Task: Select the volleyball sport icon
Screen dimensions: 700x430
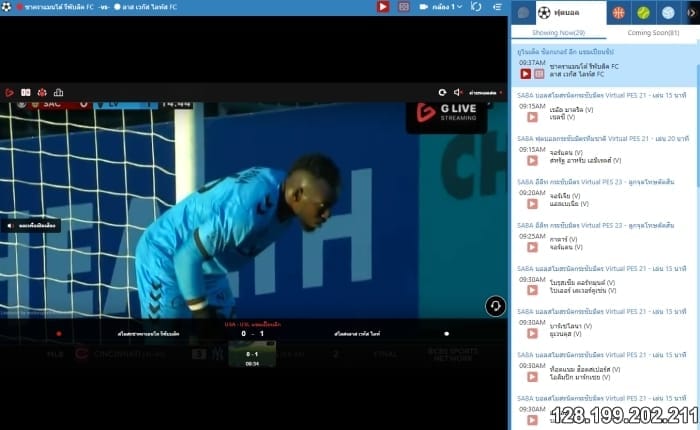Action: [668, 13]
